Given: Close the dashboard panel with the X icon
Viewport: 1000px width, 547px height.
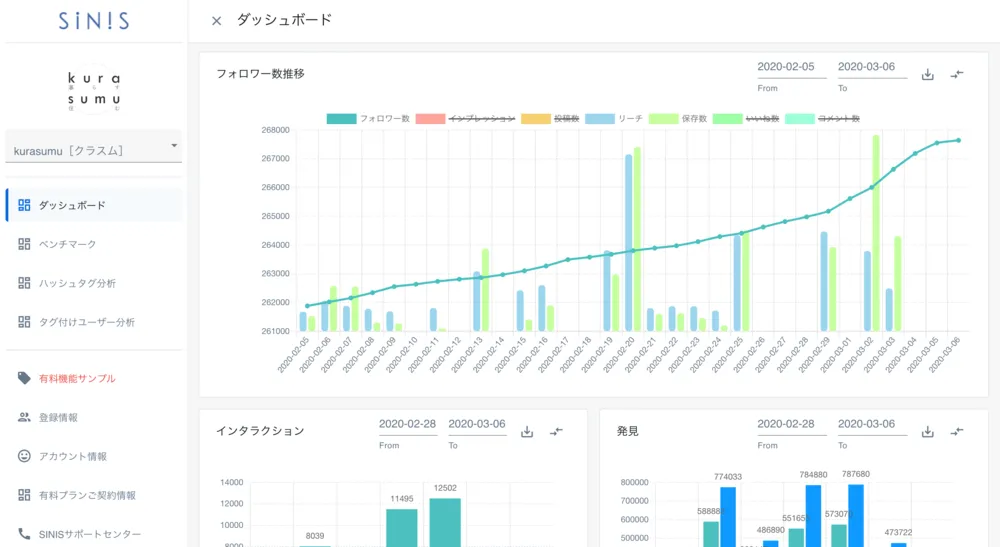Looking at the screenshot, I should coord(216,21).
